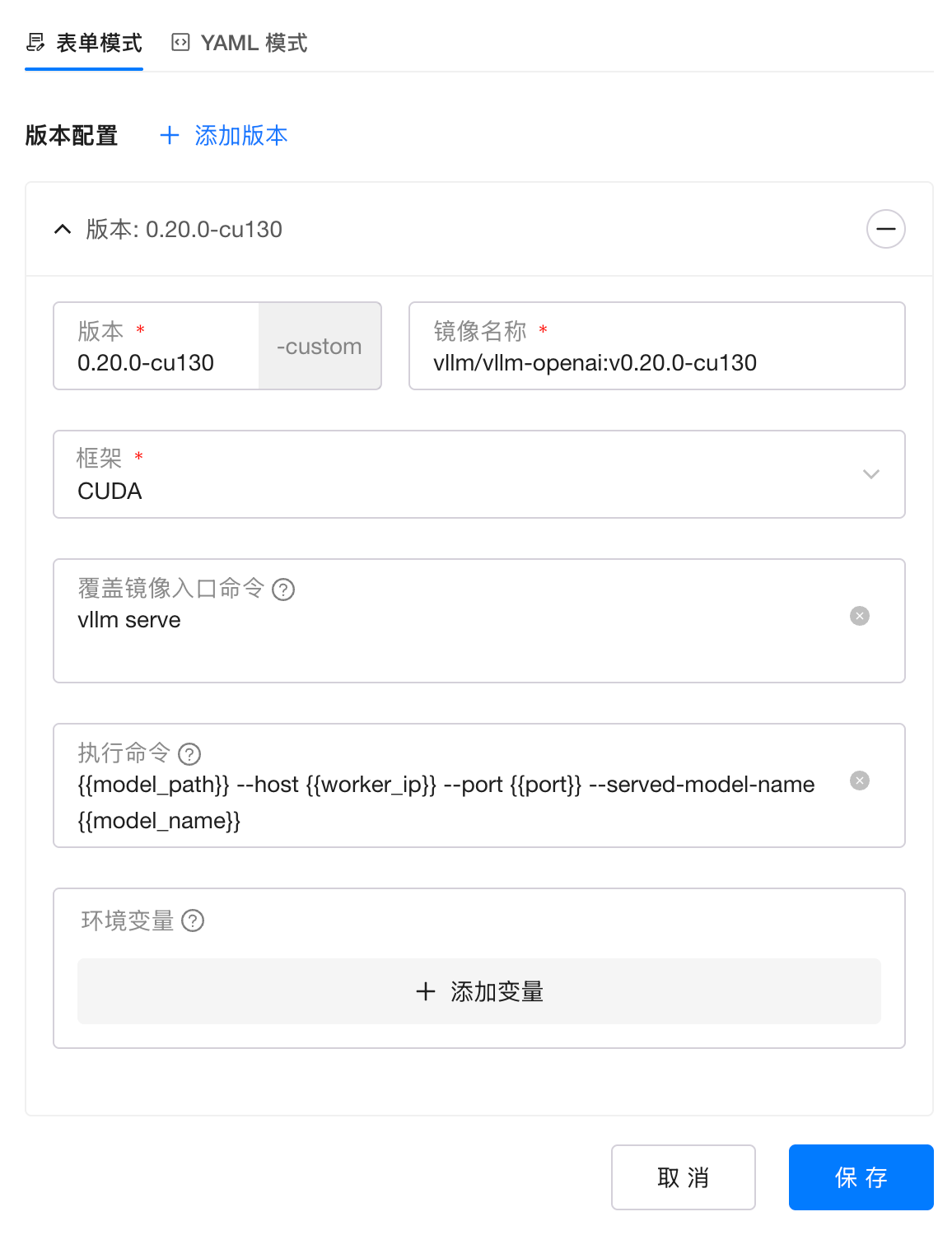
Task: Open help for 覆盖镜像入口命令
Action: [x=283, y=590]
